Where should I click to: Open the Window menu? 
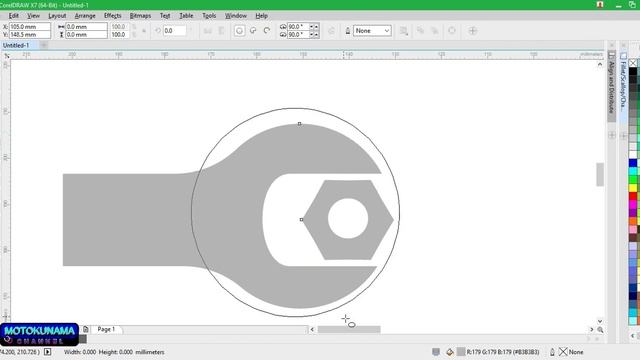[x=236, y=16]
